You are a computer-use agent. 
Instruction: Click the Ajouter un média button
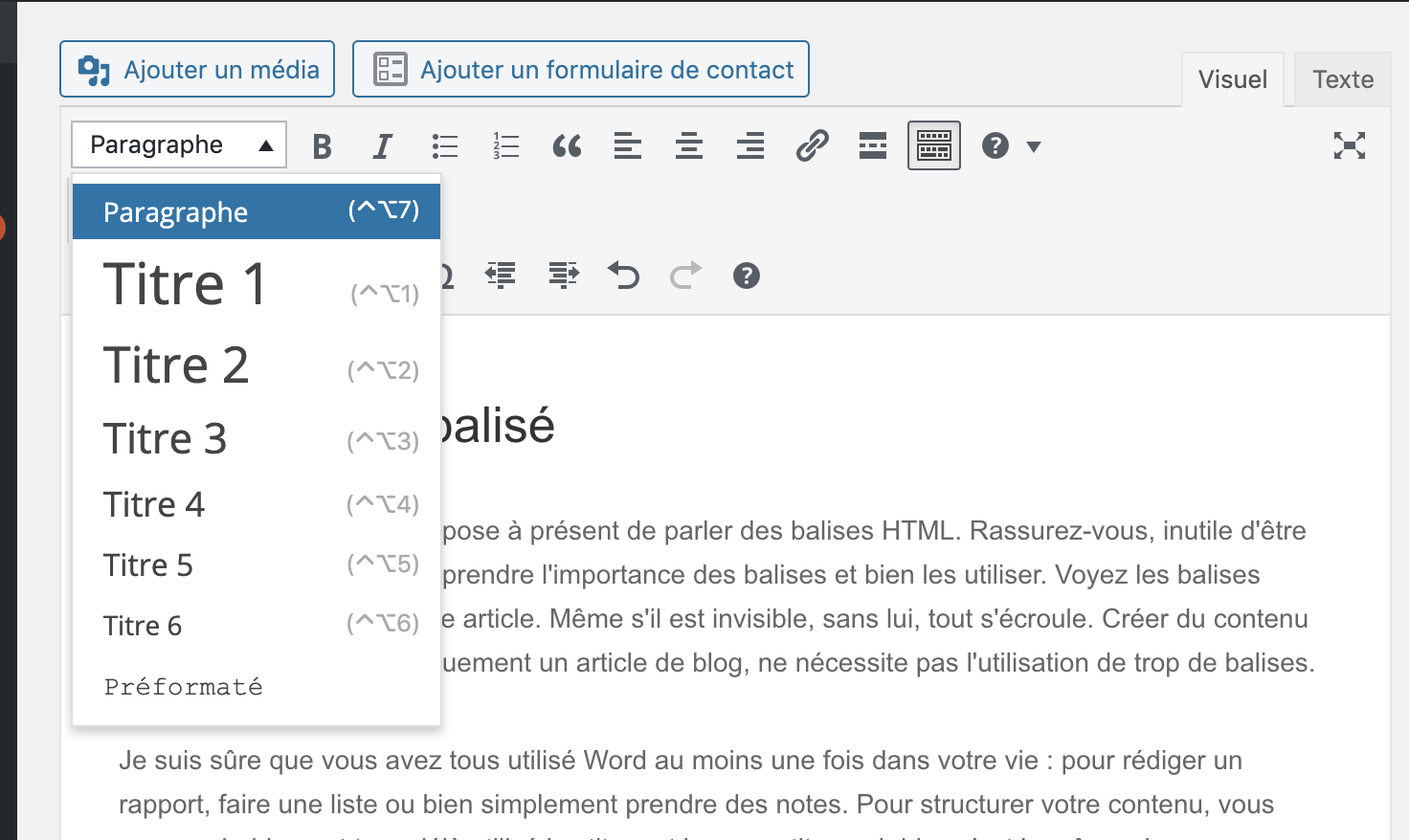pos(197,69)
